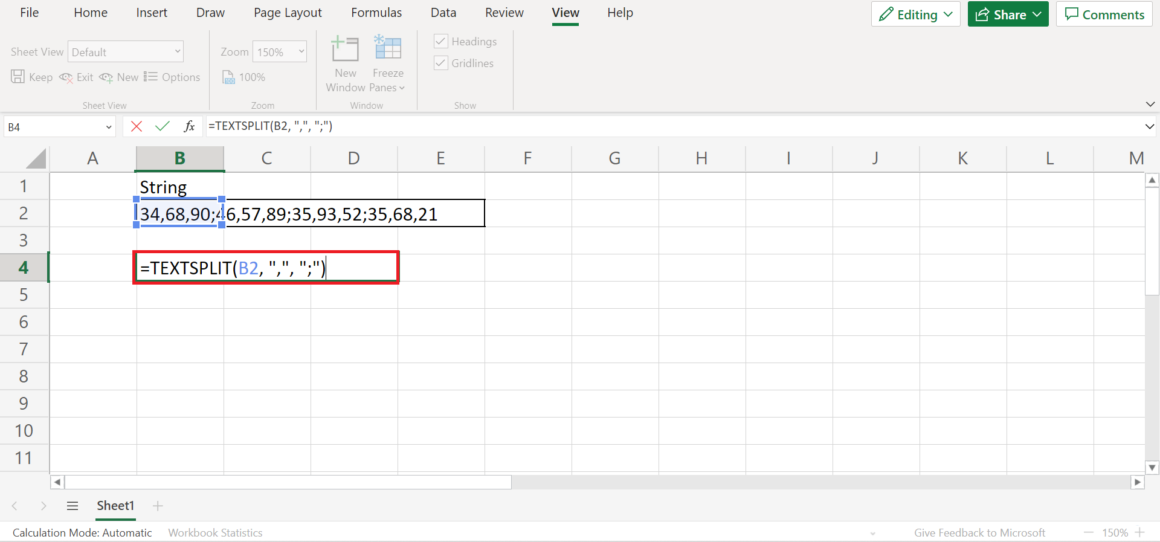Image resolution: width=1160 pixels, height=542 pixels.
Task: Toggle the Headings checkbox
Action: coord(440,42)
